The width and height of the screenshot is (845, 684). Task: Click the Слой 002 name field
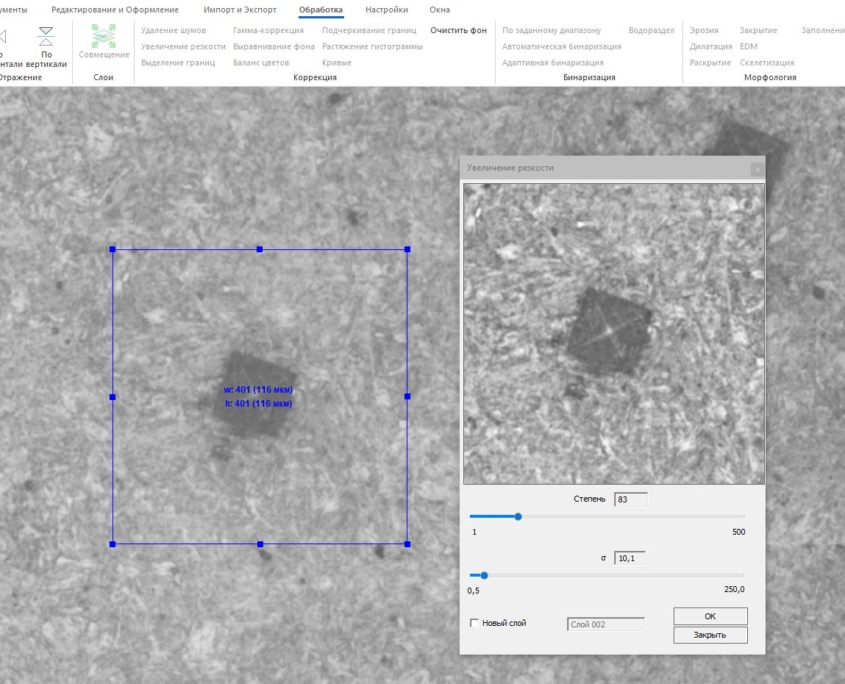[606, 624]
